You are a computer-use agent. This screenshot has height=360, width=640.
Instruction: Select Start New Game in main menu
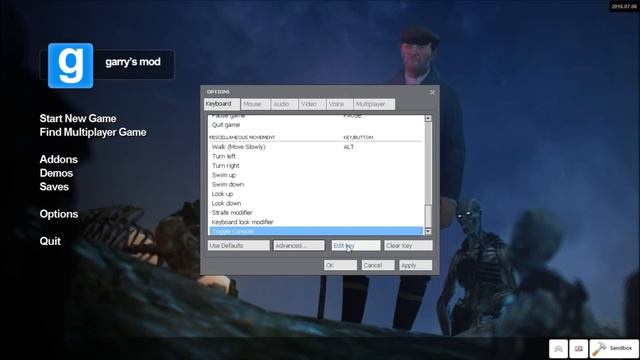click(78, 118)
